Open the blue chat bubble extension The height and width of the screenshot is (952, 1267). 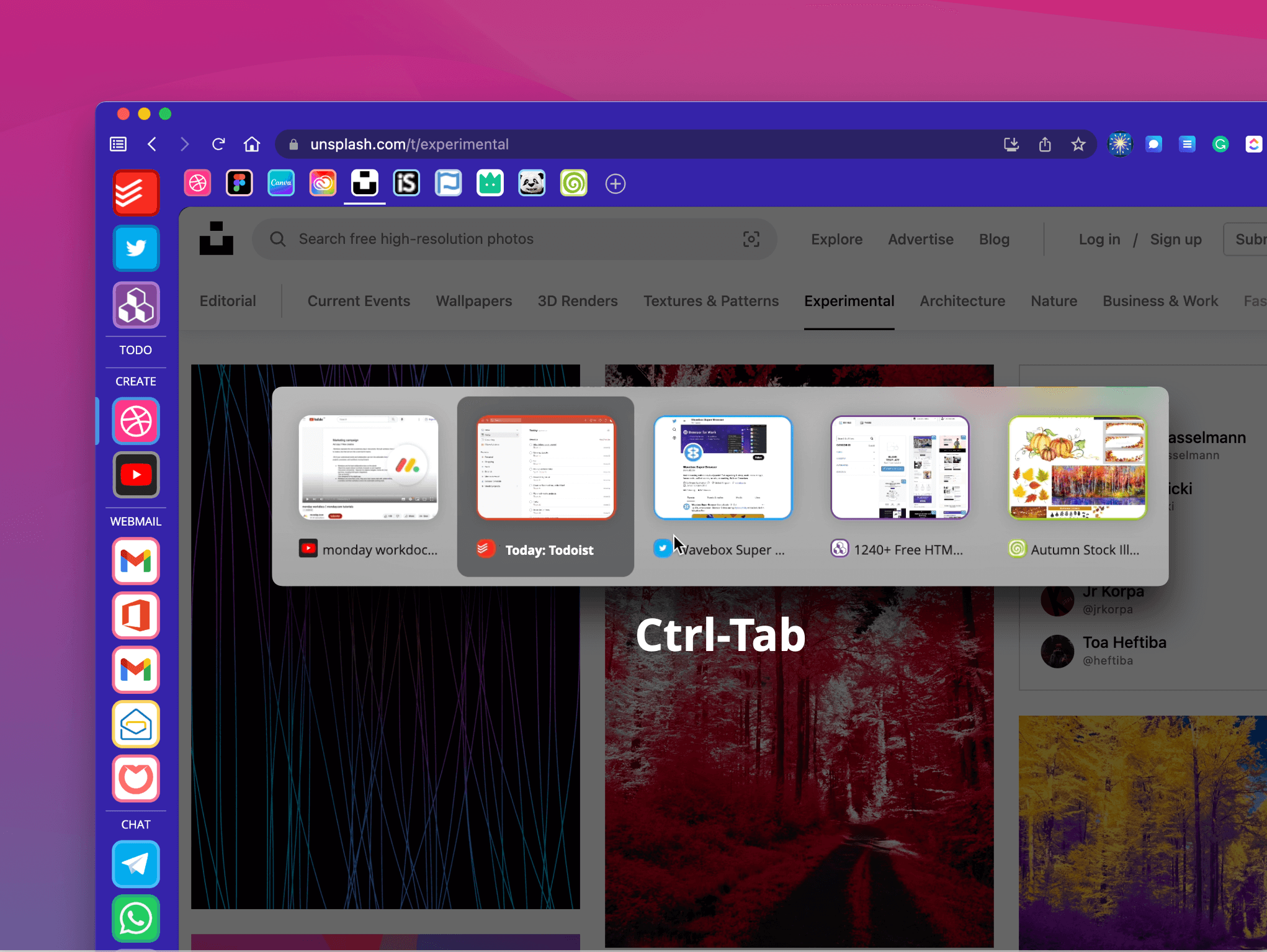(x=1153, y=145)
